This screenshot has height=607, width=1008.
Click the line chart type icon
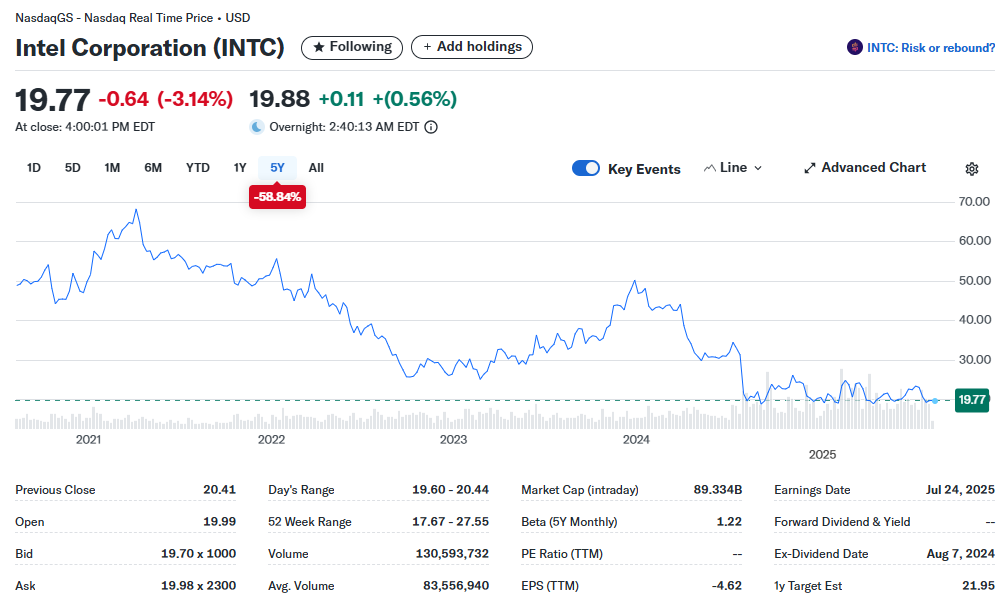tap(710, 168)
